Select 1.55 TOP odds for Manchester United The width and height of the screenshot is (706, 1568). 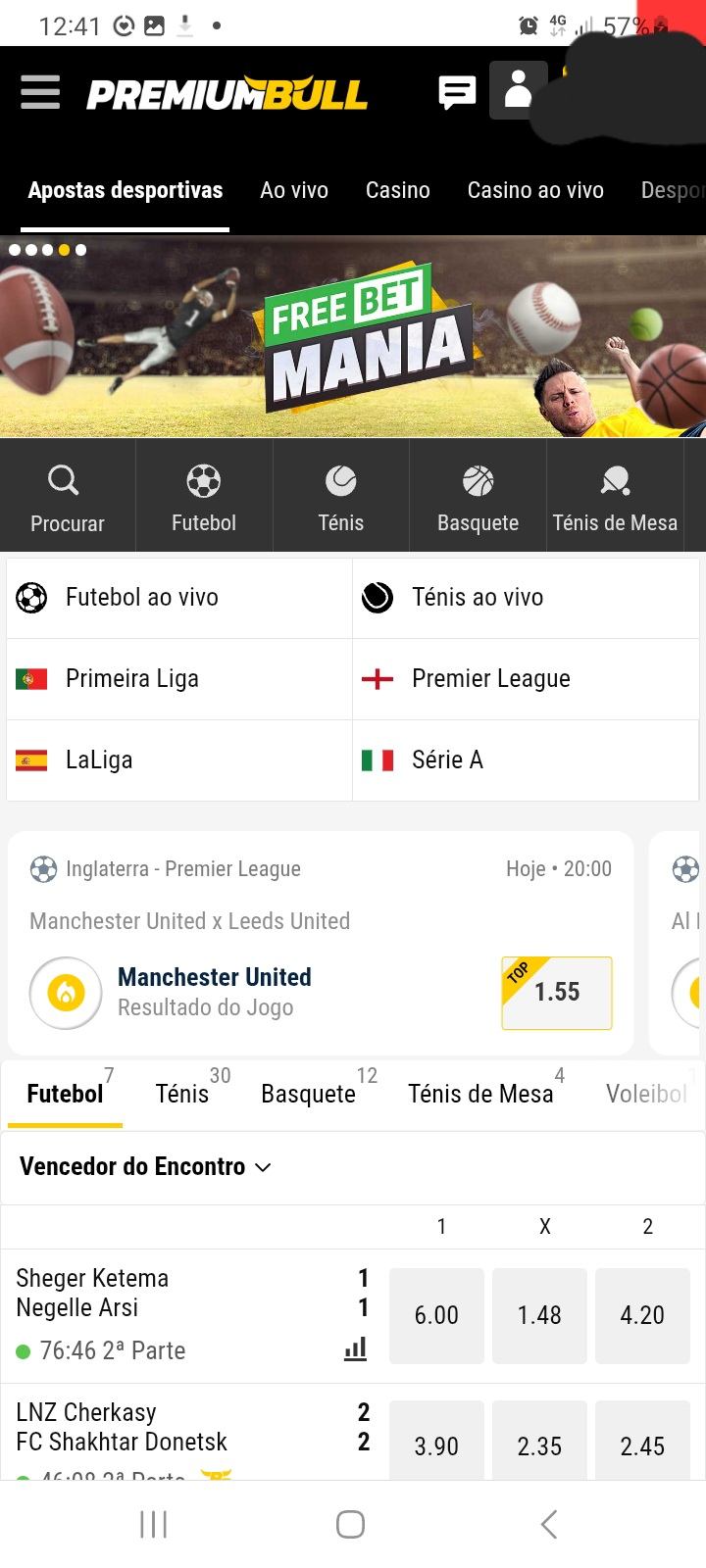[x=556, y=992]
